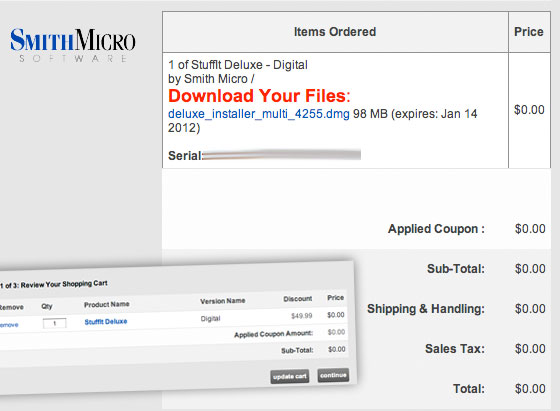Viewport: 560px width, 411px height.
Task: Click the Shipping & Handling label
Action: pos(426,309)
